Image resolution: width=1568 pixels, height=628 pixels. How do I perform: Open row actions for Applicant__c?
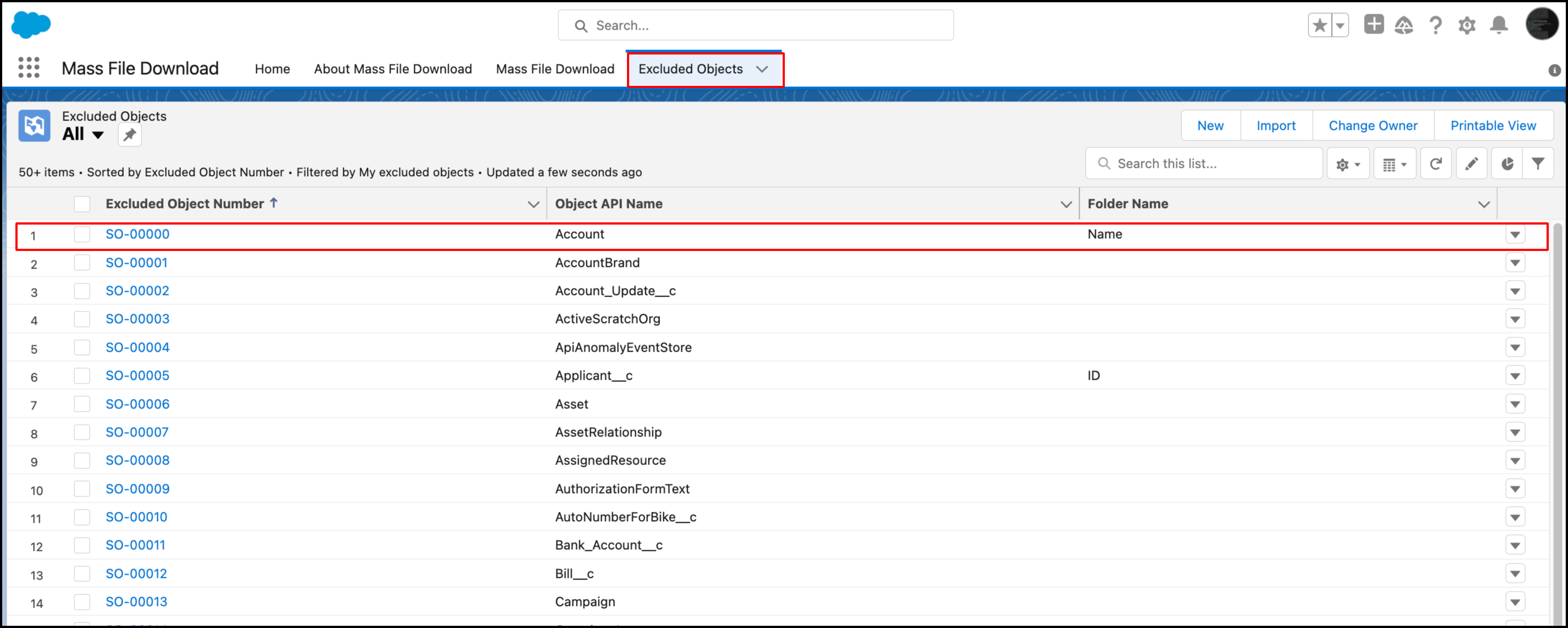1515,376
